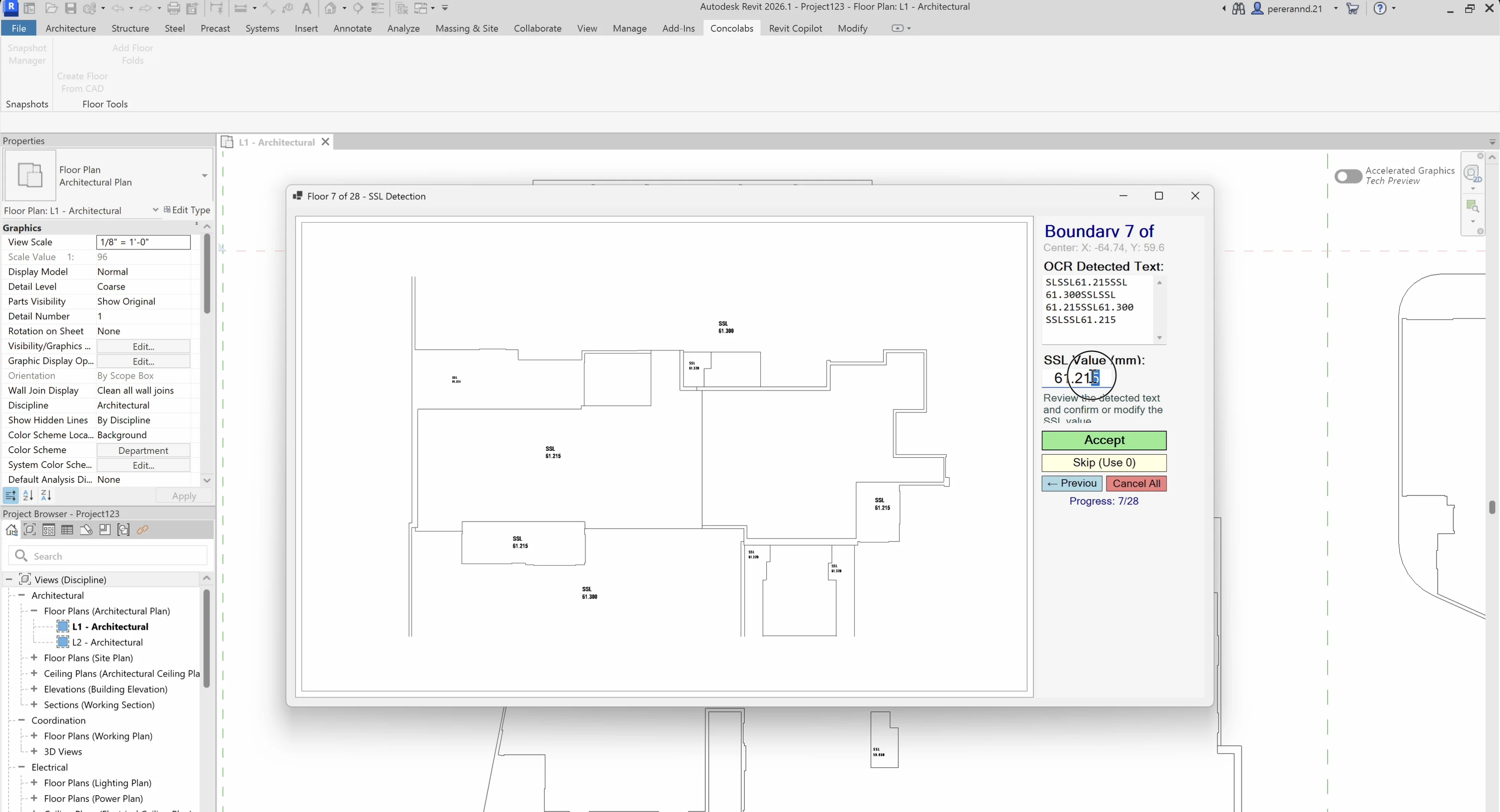1500x812 pixels.
Task: Click the Print icon in quick access toolbar
Action: 173,8
